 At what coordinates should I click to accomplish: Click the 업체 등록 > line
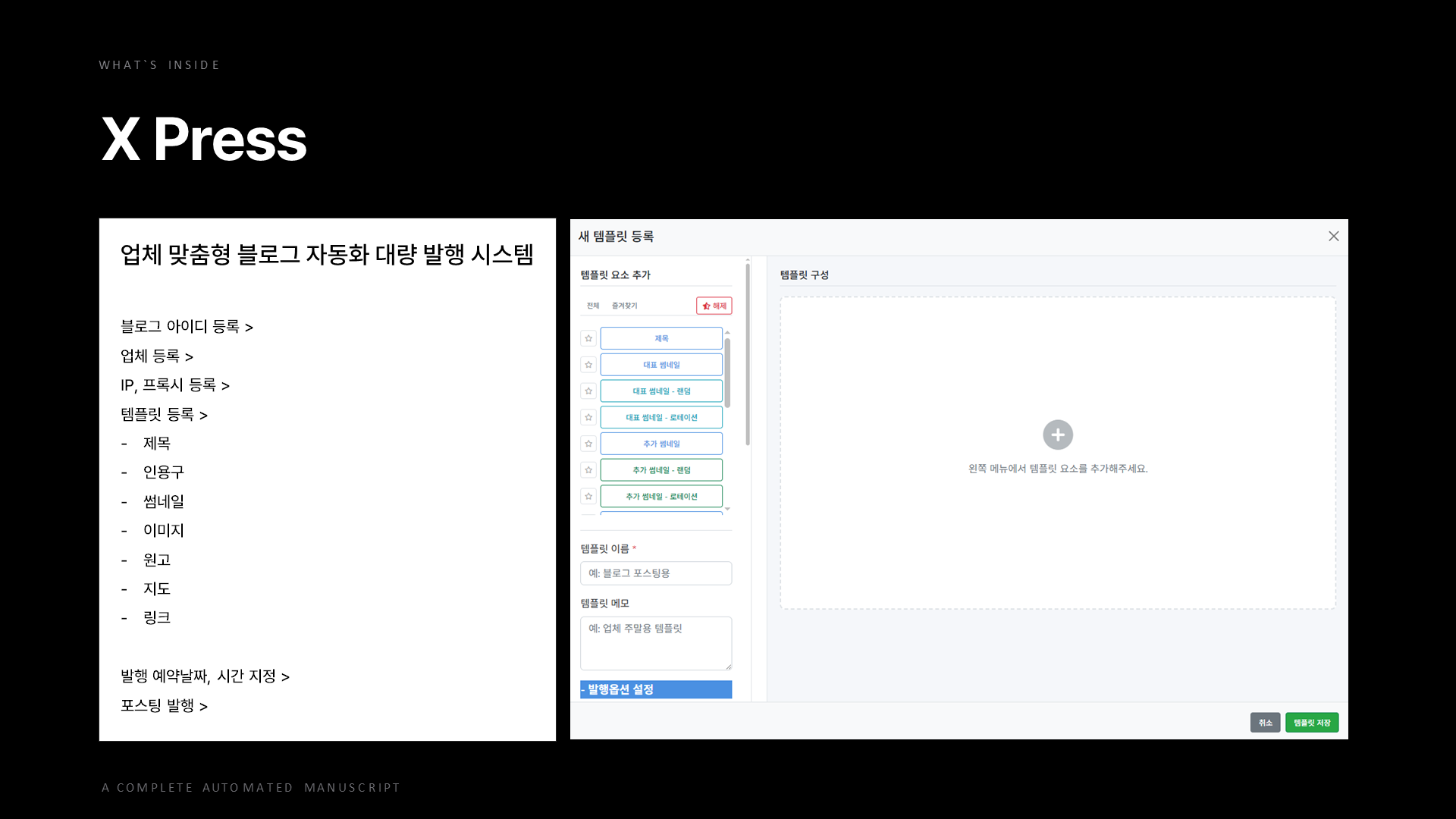pos(157,356)
